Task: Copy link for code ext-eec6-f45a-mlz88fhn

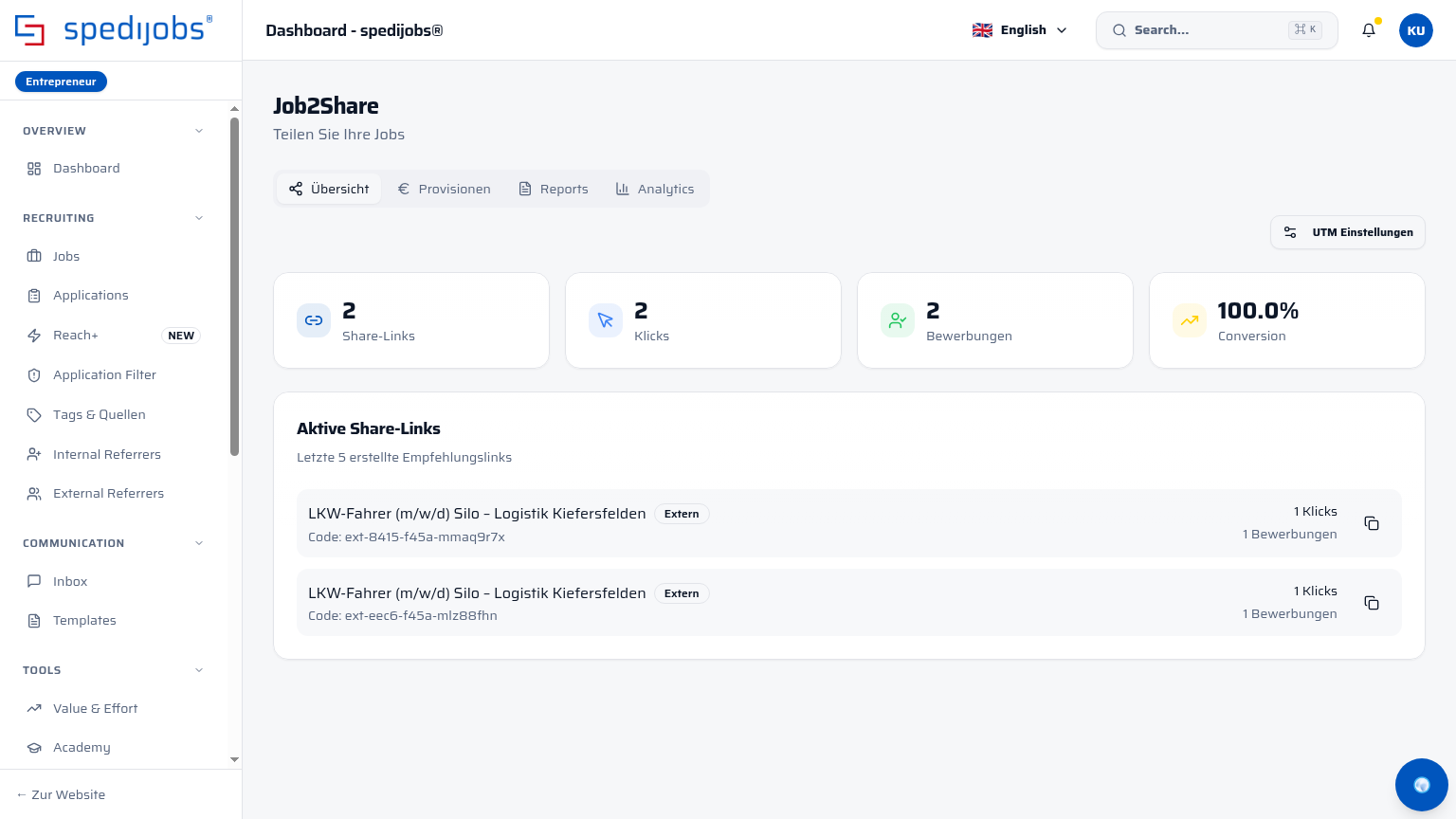Action: click(x=1372, y=603)
